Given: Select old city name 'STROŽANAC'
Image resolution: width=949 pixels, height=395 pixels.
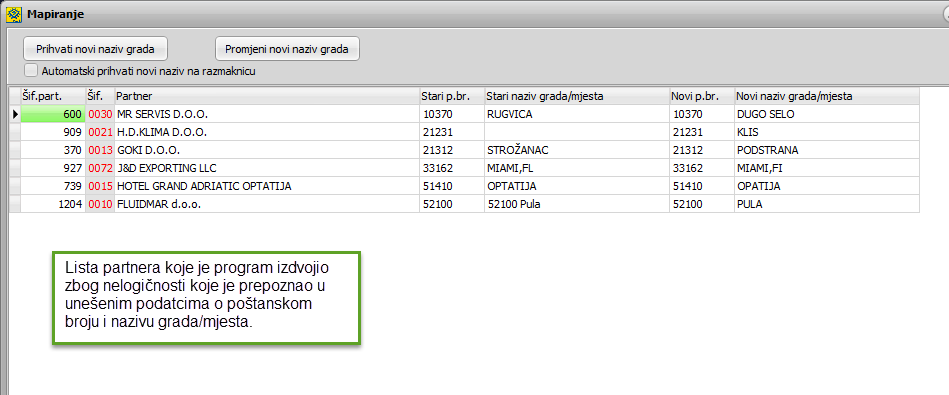Looking at the screenshot, I should [577, 150].
